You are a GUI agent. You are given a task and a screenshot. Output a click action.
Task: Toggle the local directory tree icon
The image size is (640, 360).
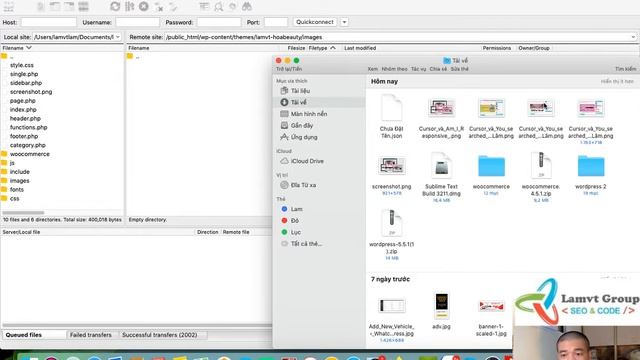55,7
